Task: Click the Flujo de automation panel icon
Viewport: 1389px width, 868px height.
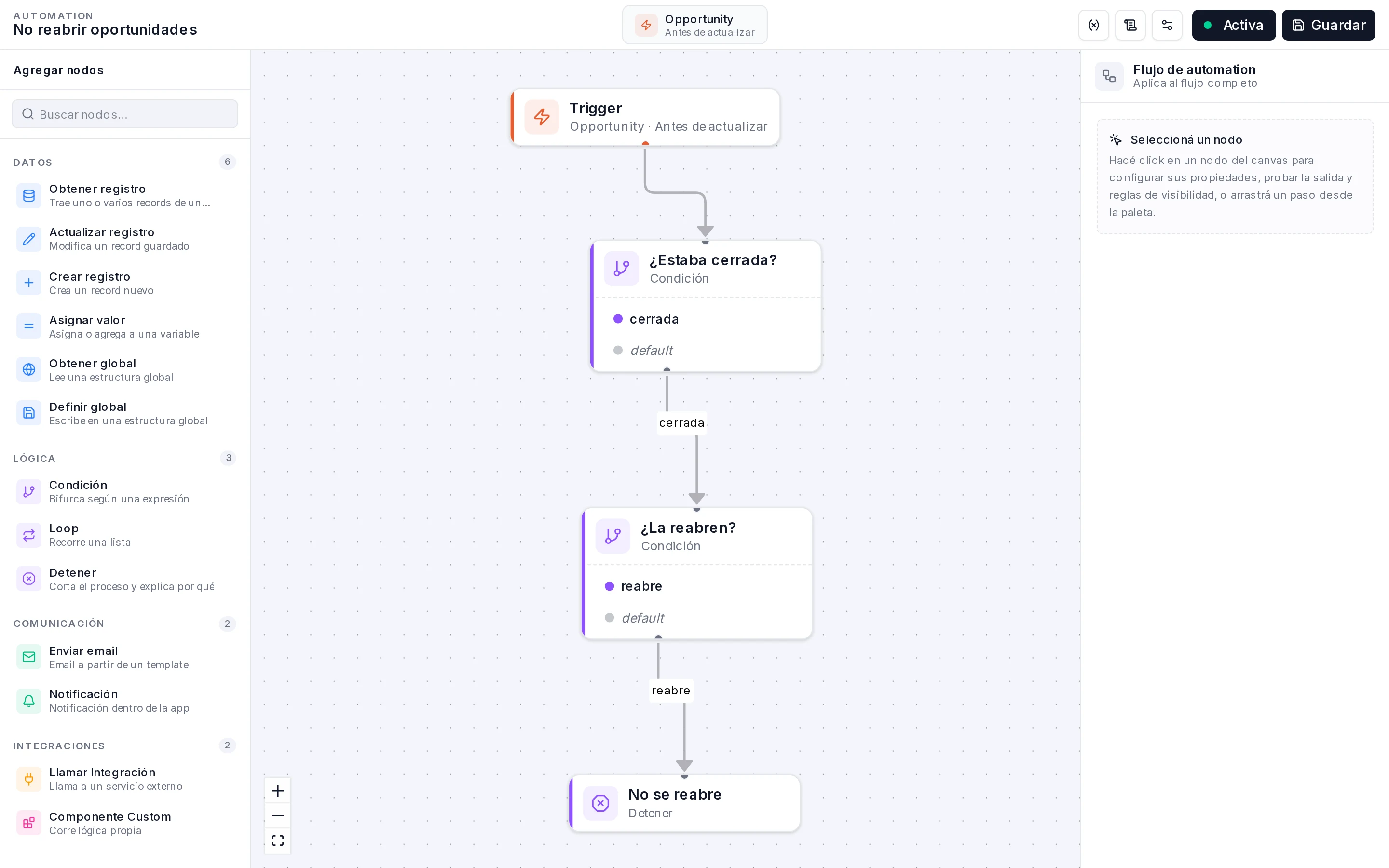Action: [1109, 76]
